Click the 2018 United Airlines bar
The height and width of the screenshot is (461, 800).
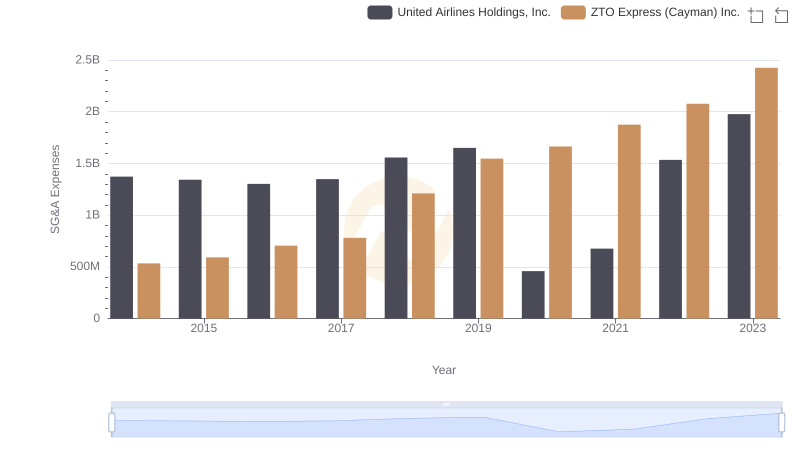[396, 238]
